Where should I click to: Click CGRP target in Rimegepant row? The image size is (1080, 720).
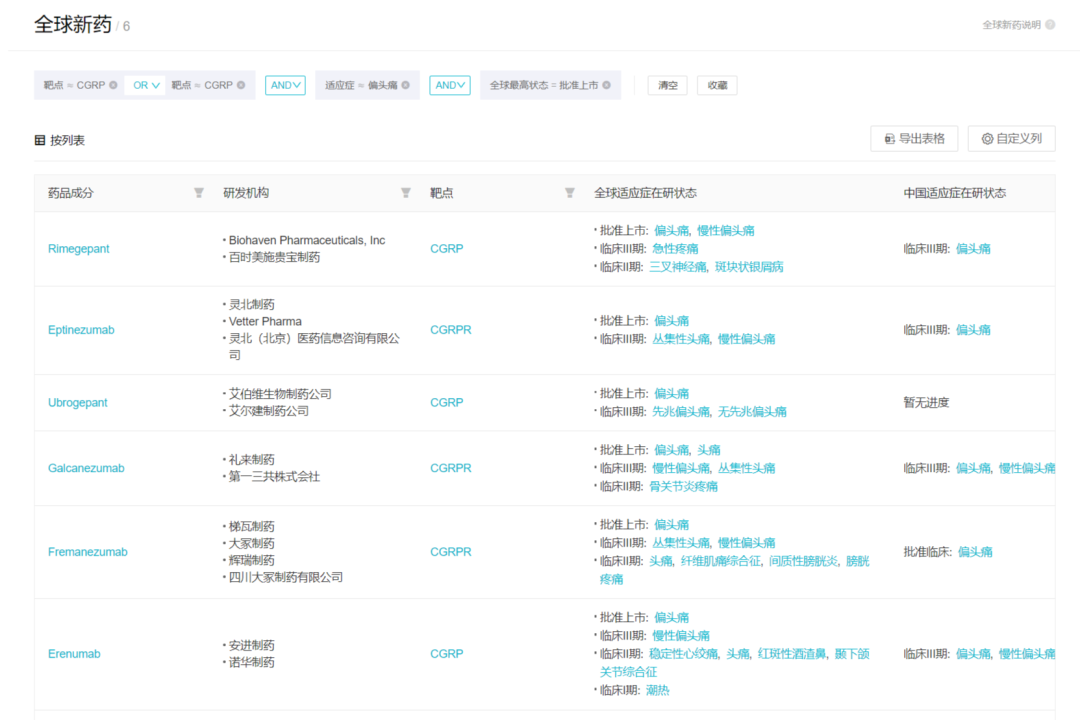point(446,249)
